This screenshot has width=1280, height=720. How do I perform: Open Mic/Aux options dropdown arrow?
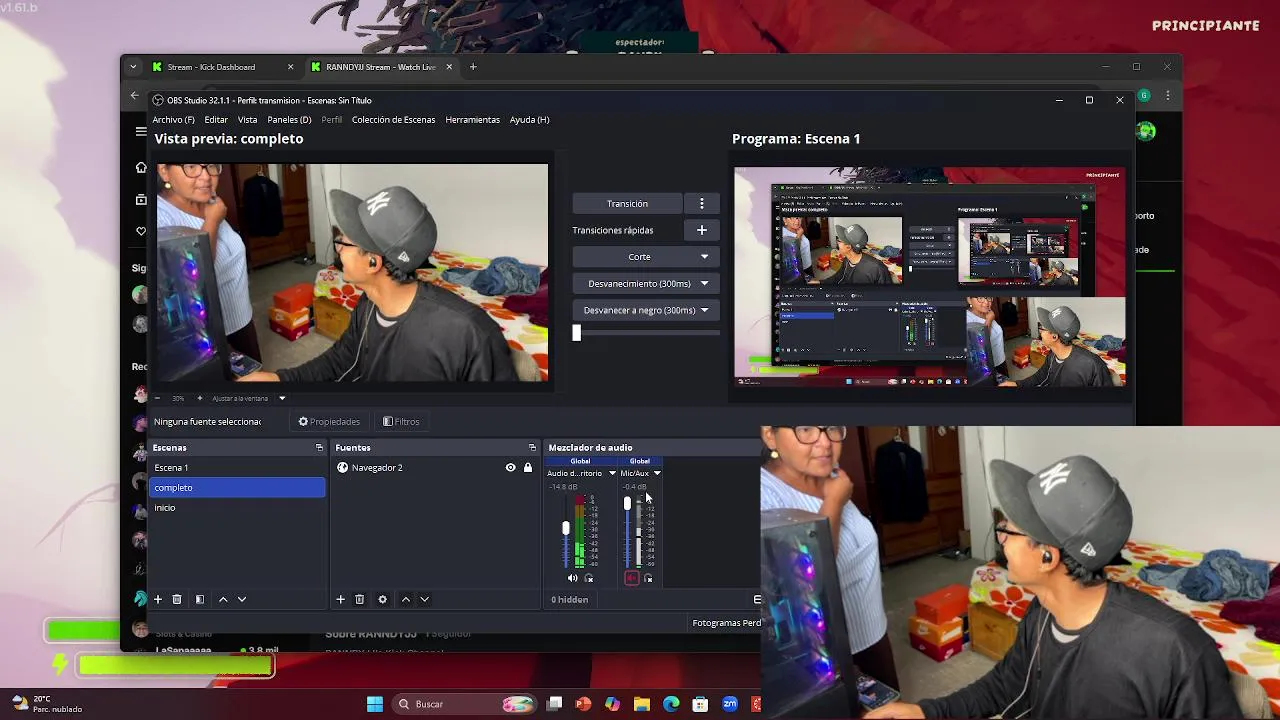click(x=657, y=473)
